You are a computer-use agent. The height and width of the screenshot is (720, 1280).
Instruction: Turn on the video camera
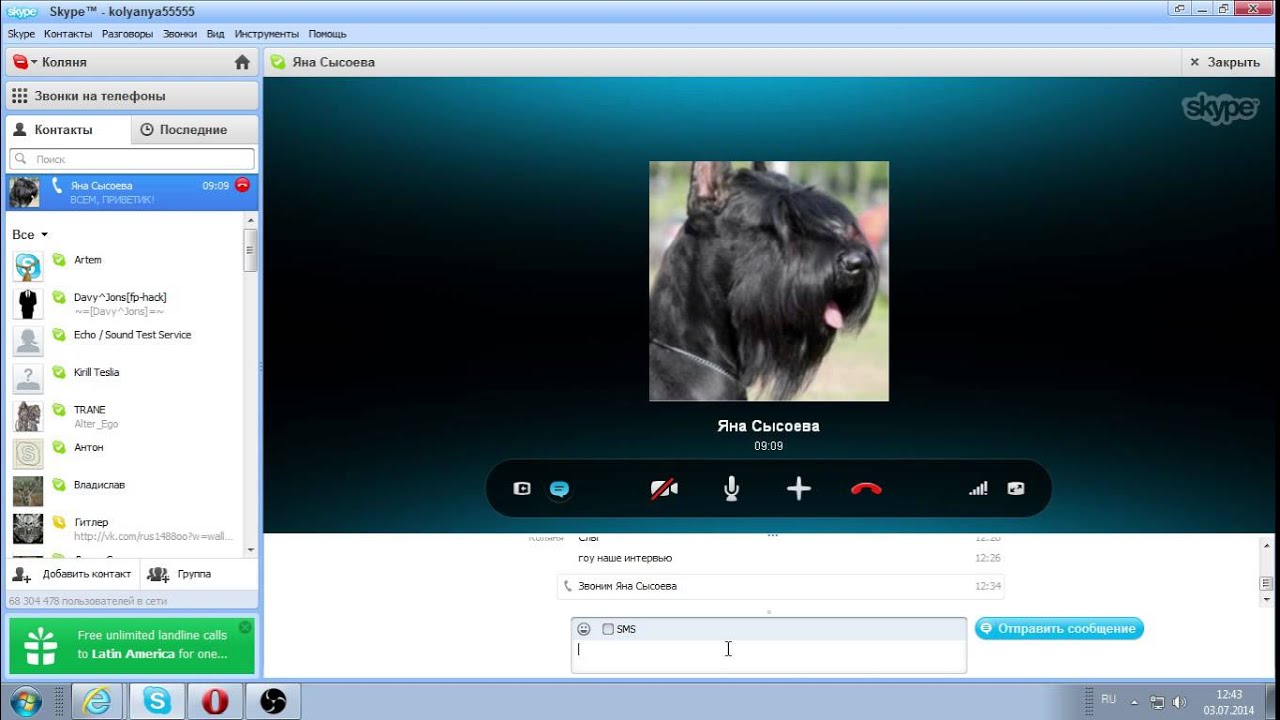pos(664,489)
